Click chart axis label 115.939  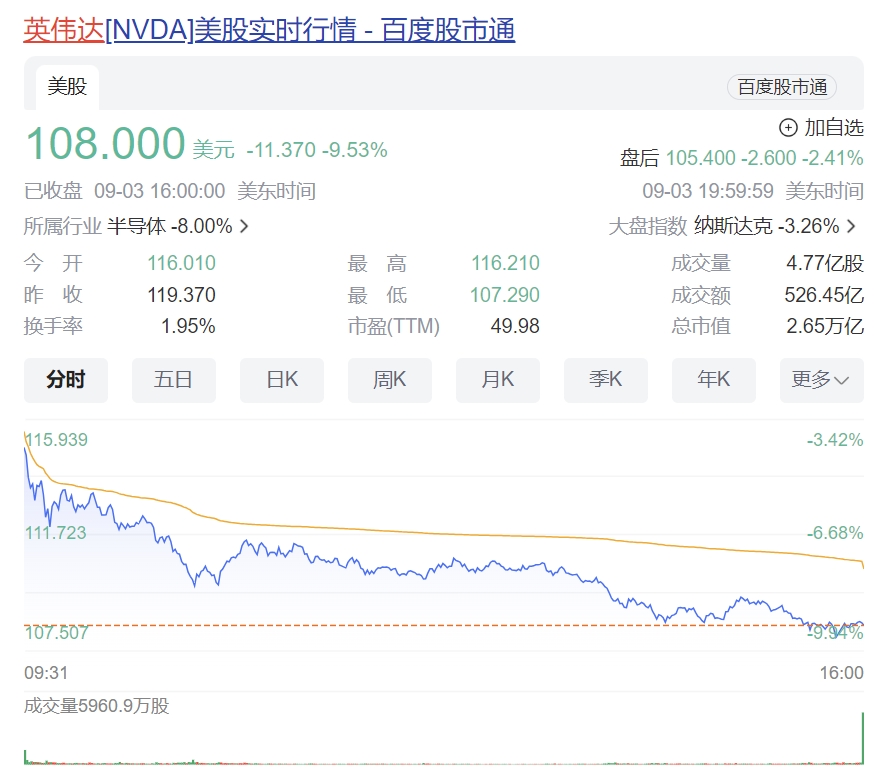57,440
